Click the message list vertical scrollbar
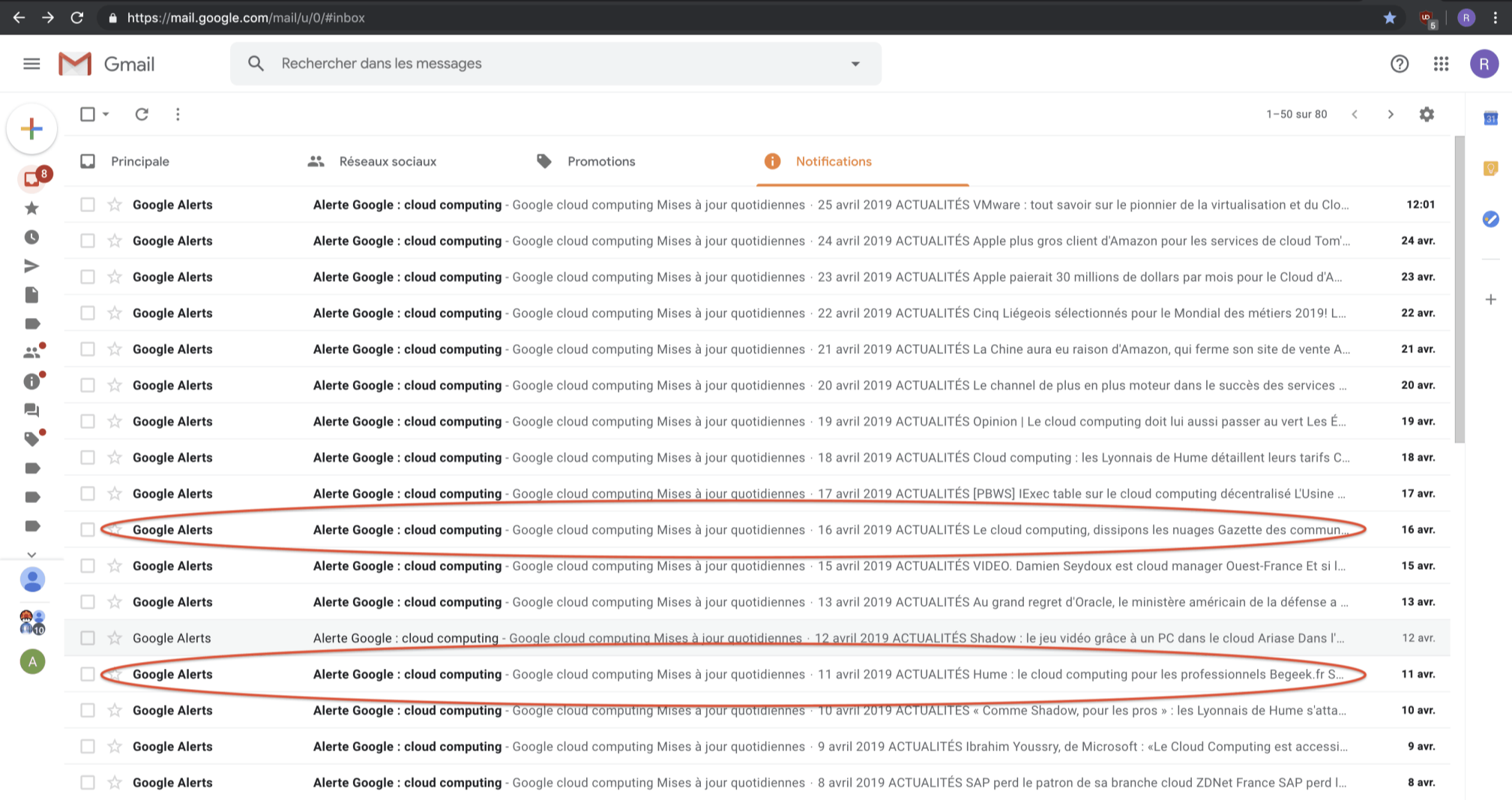Viewport: 1512px width, 800px height. [x=1459, y=289]
